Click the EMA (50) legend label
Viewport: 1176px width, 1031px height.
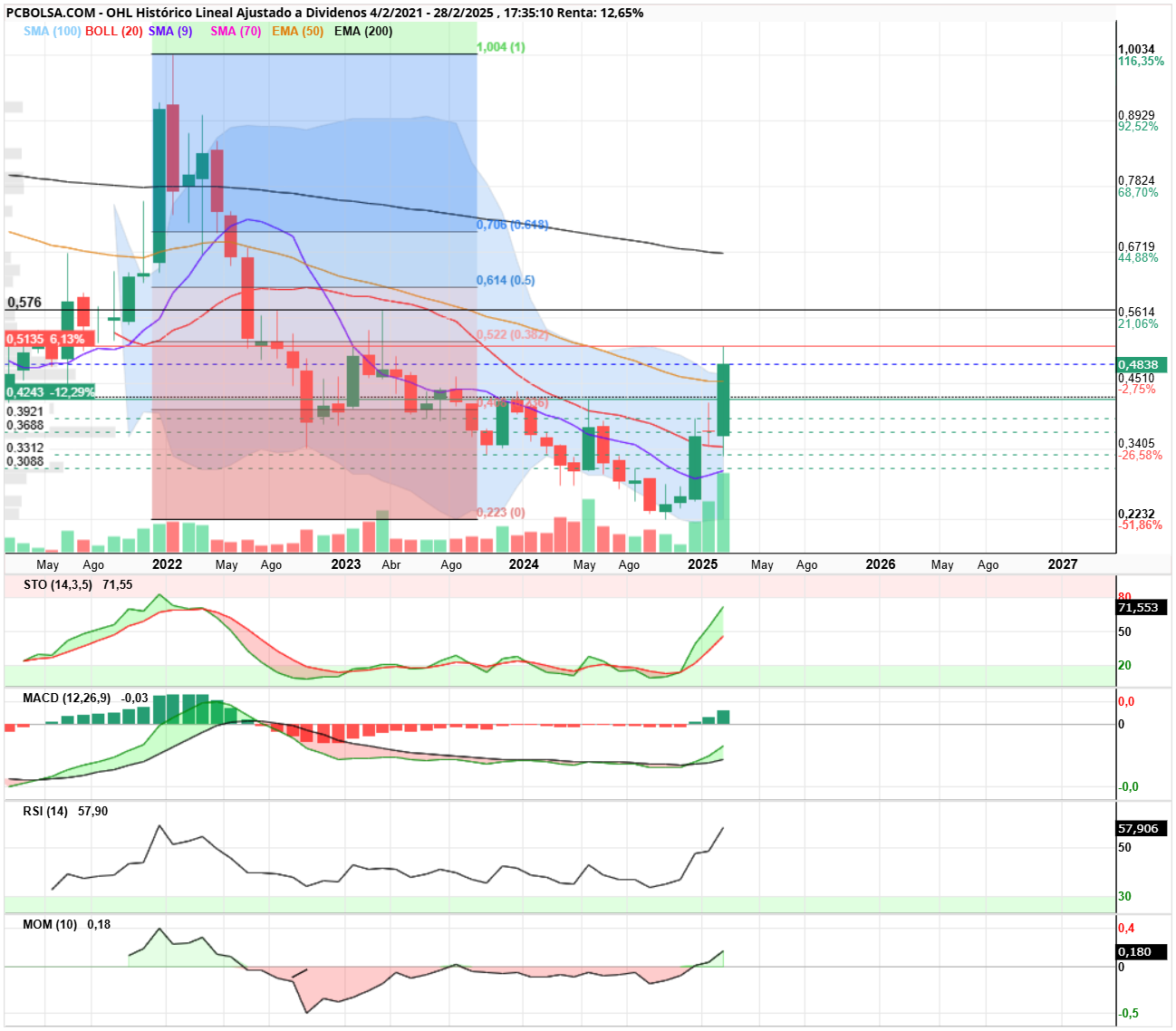pos(297,31)
